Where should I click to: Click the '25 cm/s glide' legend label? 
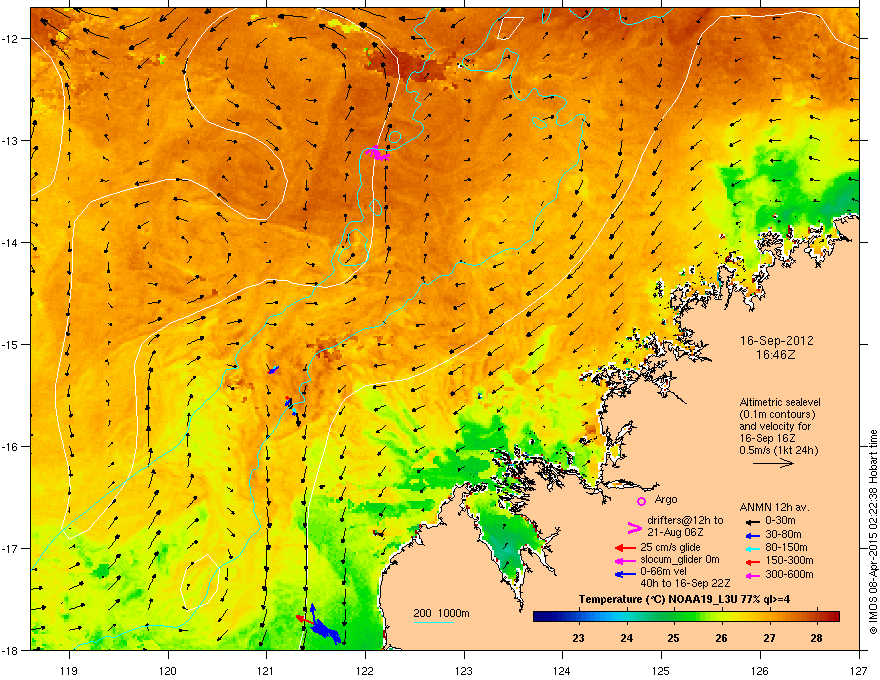[x=671, y=547]
